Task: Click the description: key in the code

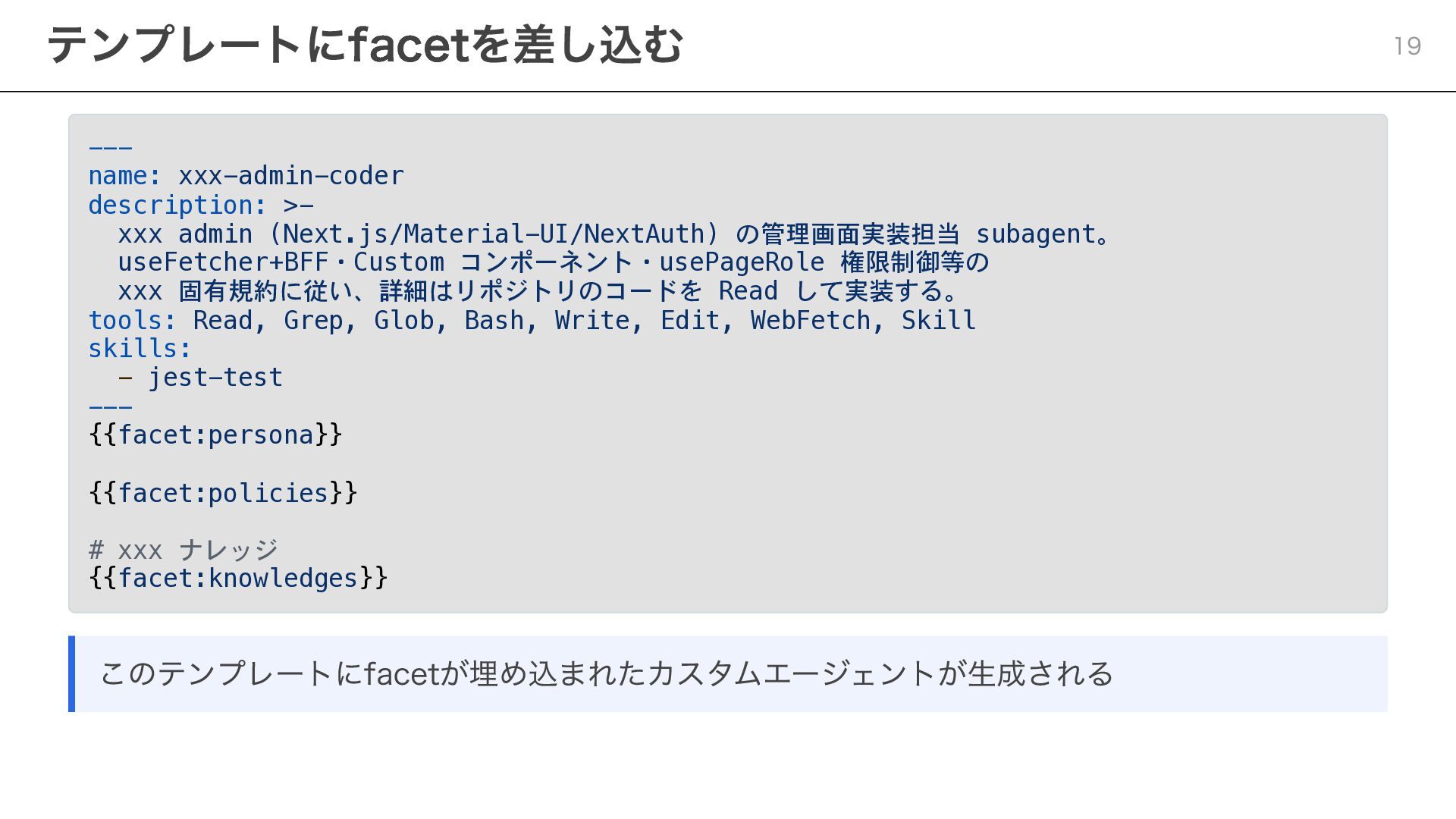Action: click(x=177, y=206)
